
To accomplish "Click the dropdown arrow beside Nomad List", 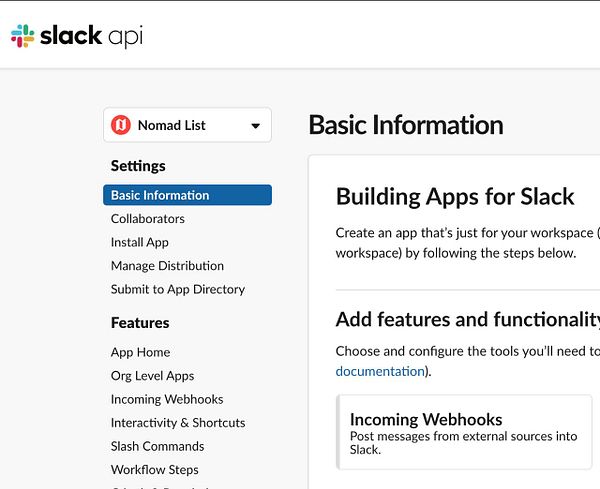I will point(255,126).
